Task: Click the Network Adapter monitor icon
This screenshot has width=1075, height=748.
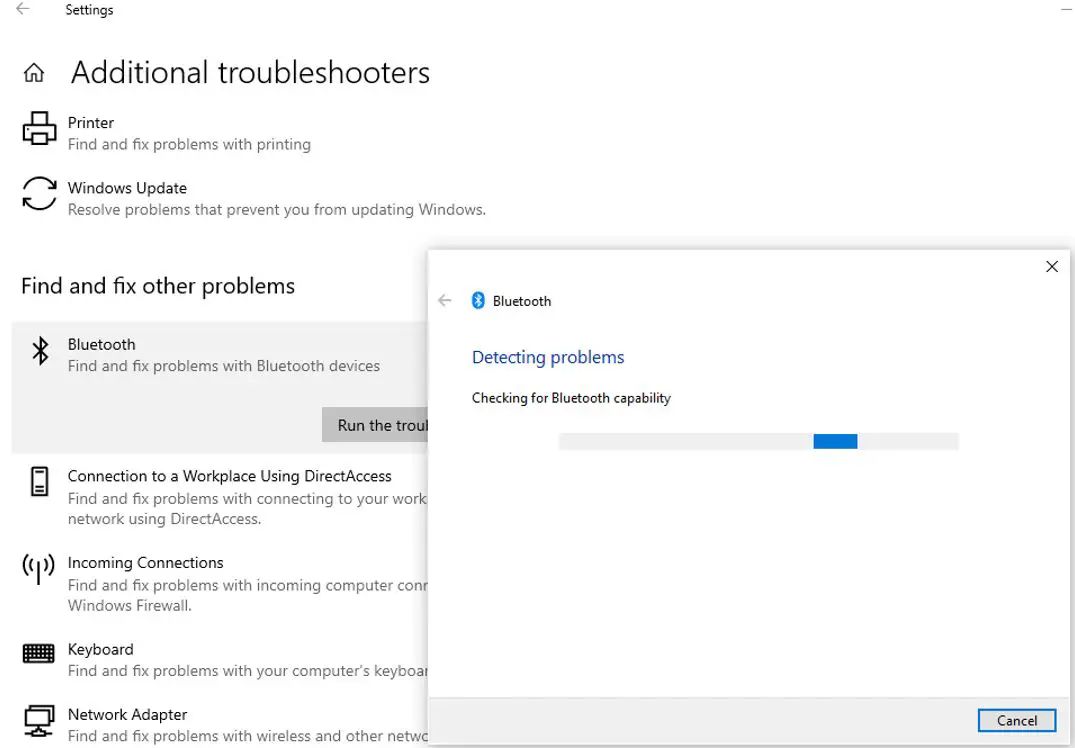Action: [x=39, y=721]
